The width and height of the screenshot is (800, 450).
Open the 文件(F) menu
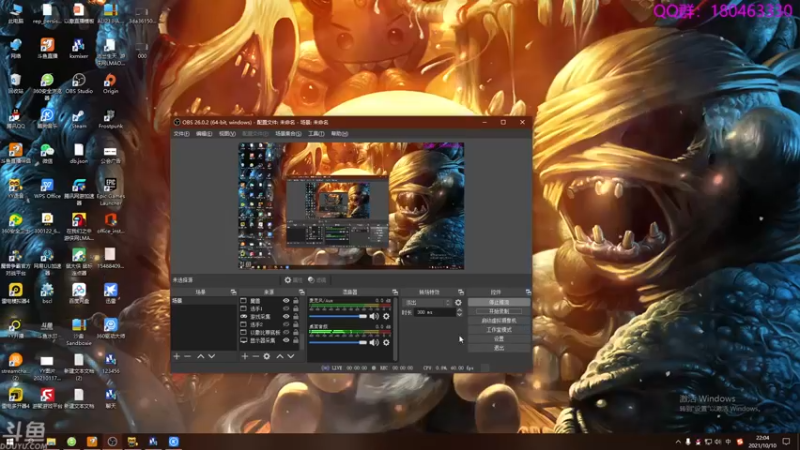181,133
